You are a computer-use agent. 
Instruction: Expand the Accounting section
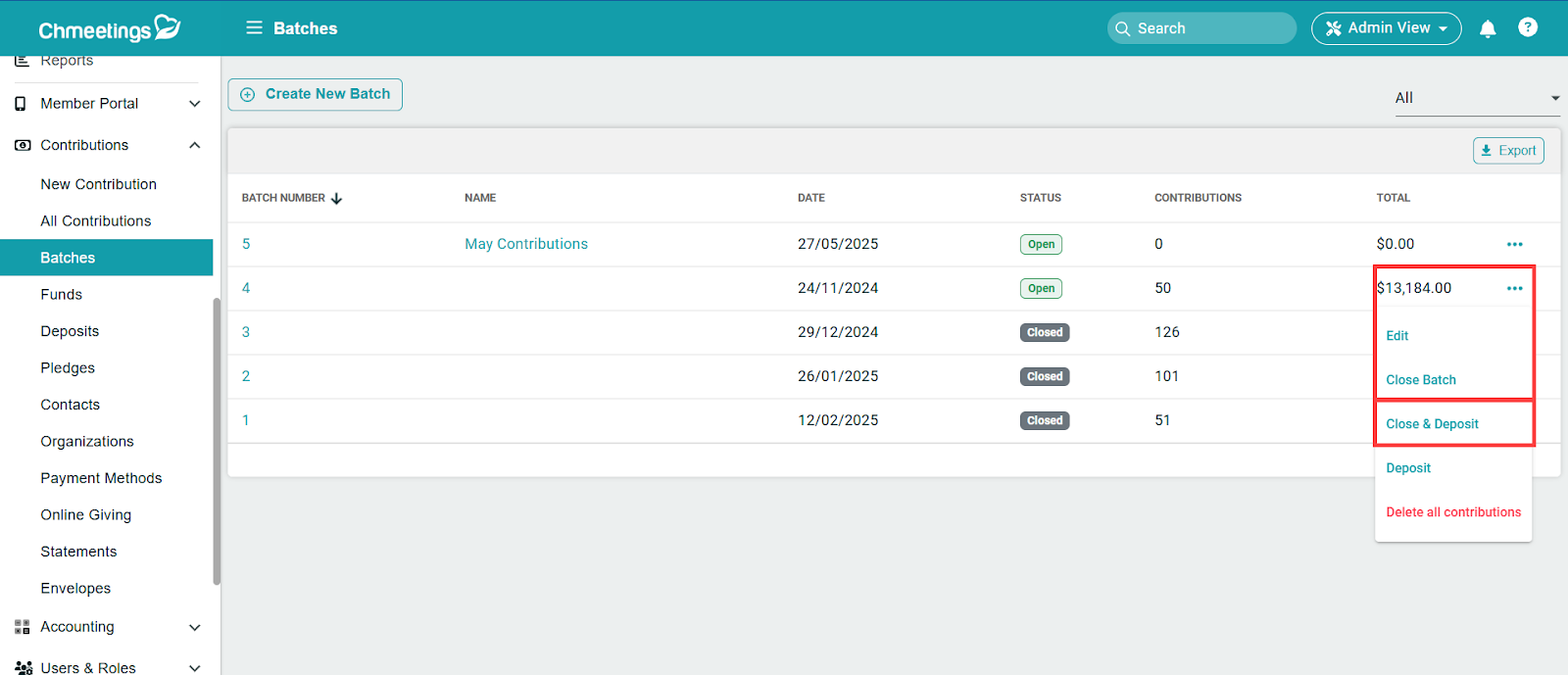coord(194,627)
